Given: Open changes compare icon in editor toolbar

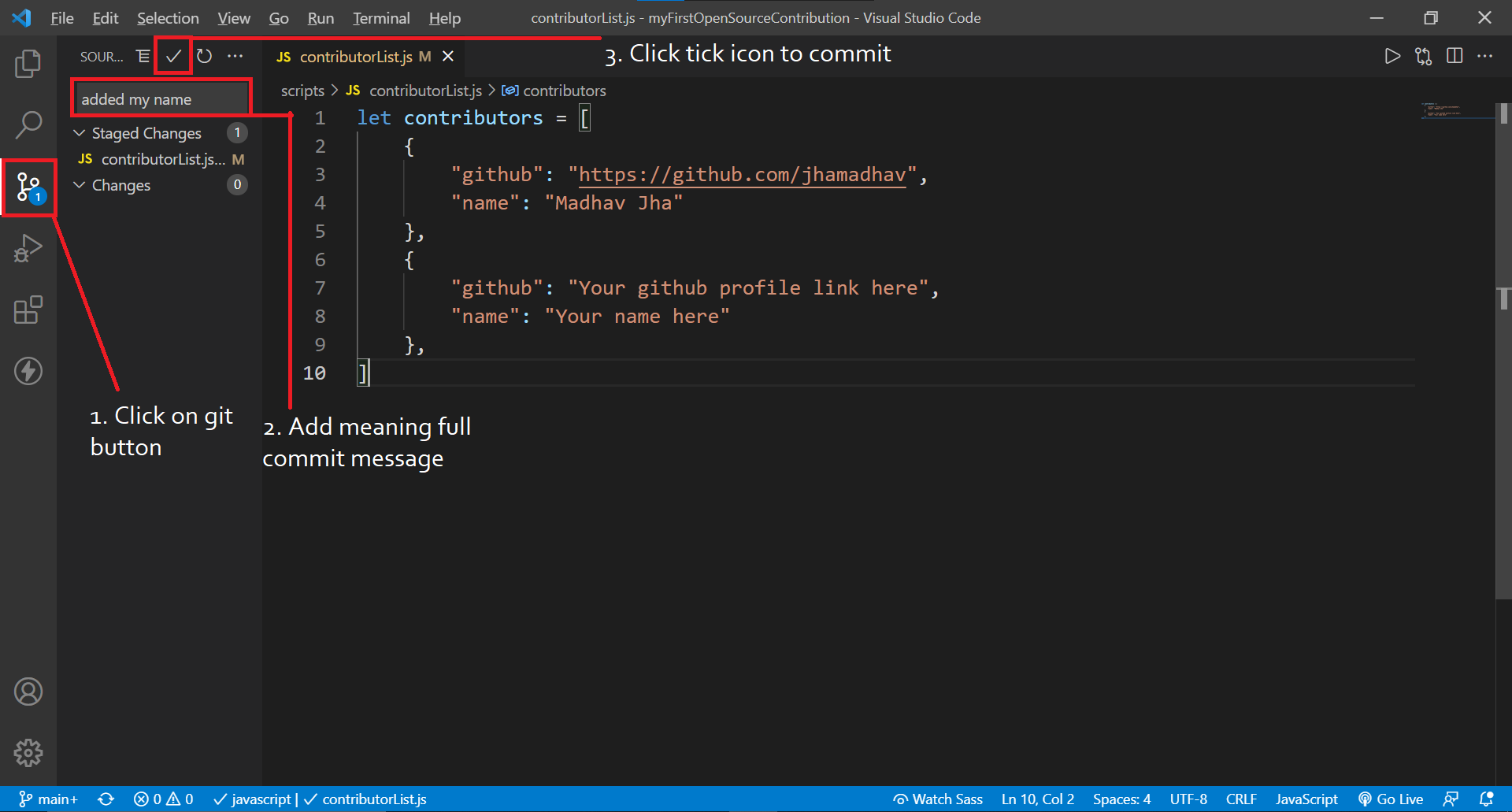Looking at the screenshot, I should pos(1423,56).
